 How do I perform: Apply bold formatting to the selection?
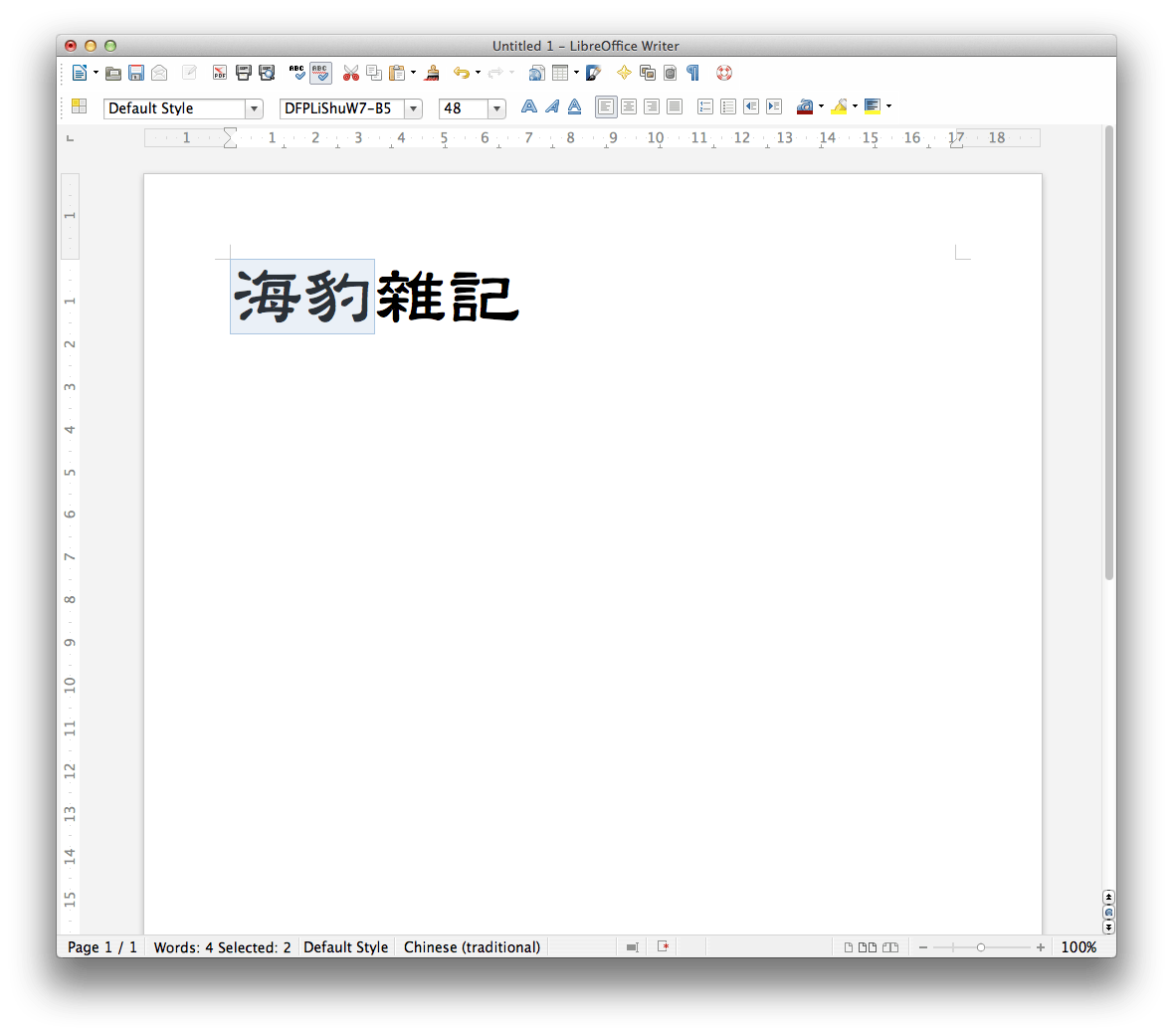[528, 106]
